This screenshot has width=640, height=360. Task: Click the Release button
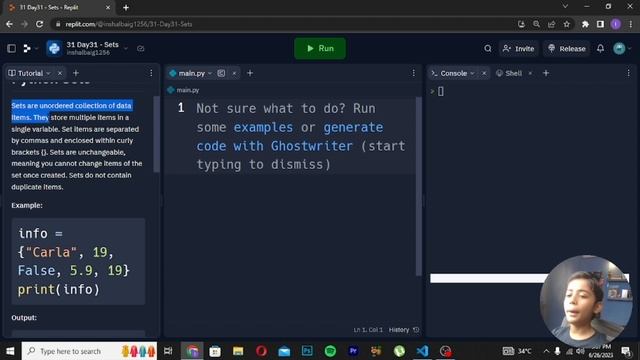566,49
